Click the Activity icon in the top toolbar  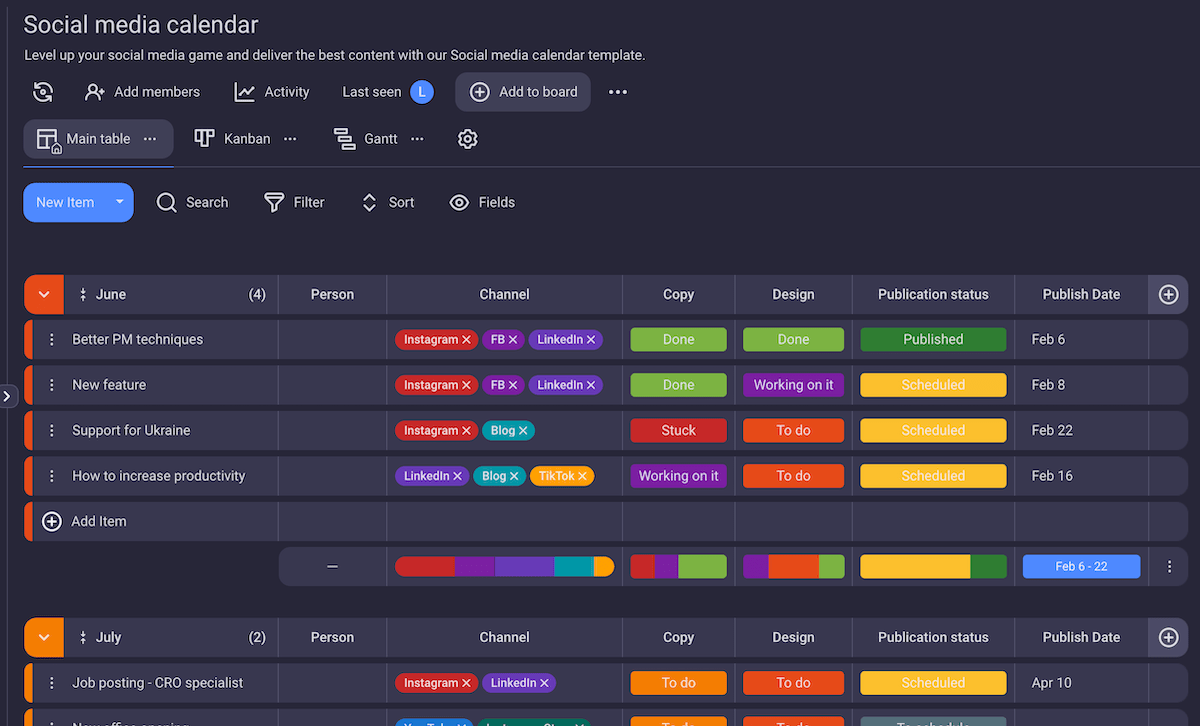point(244,91)
